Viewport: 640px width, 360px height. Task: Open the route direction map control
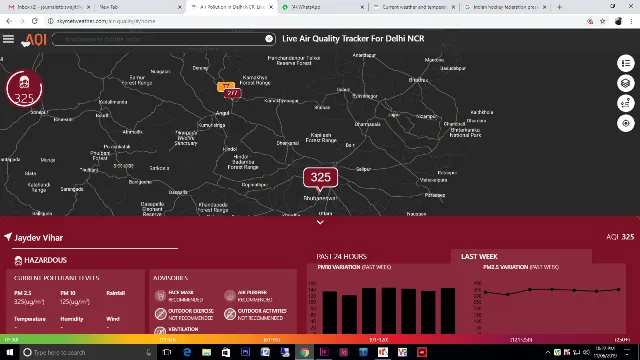point(625,103)
